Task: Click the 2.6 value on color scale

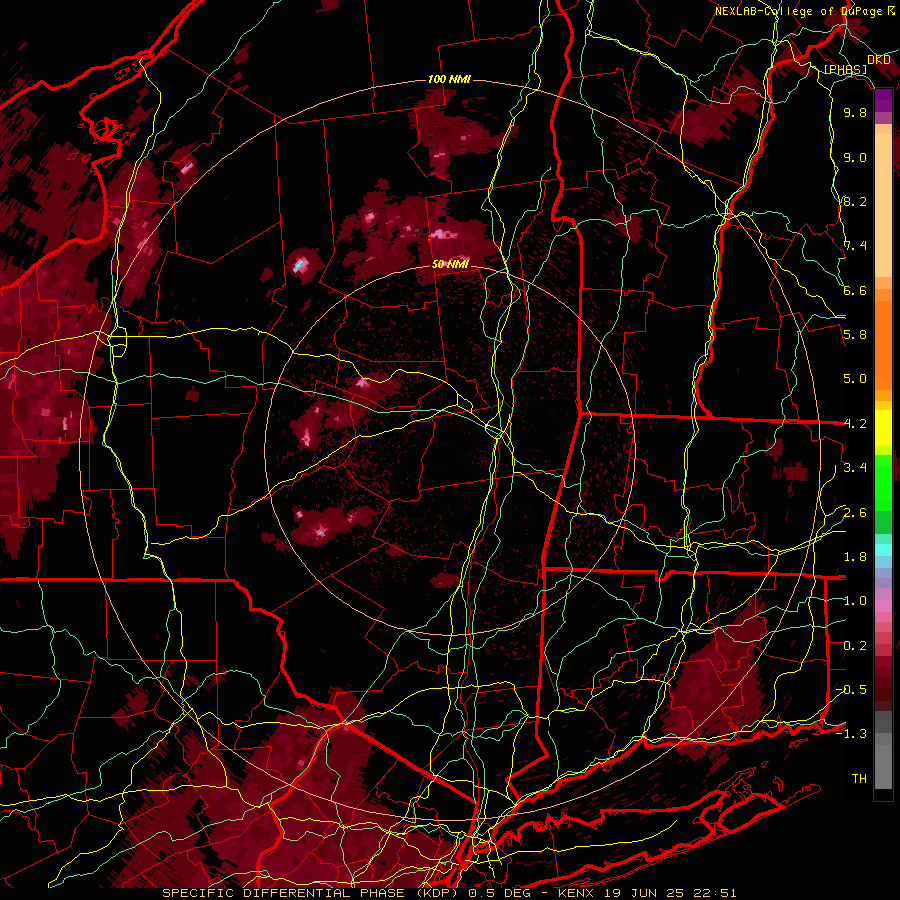Action: pos(855,513)
